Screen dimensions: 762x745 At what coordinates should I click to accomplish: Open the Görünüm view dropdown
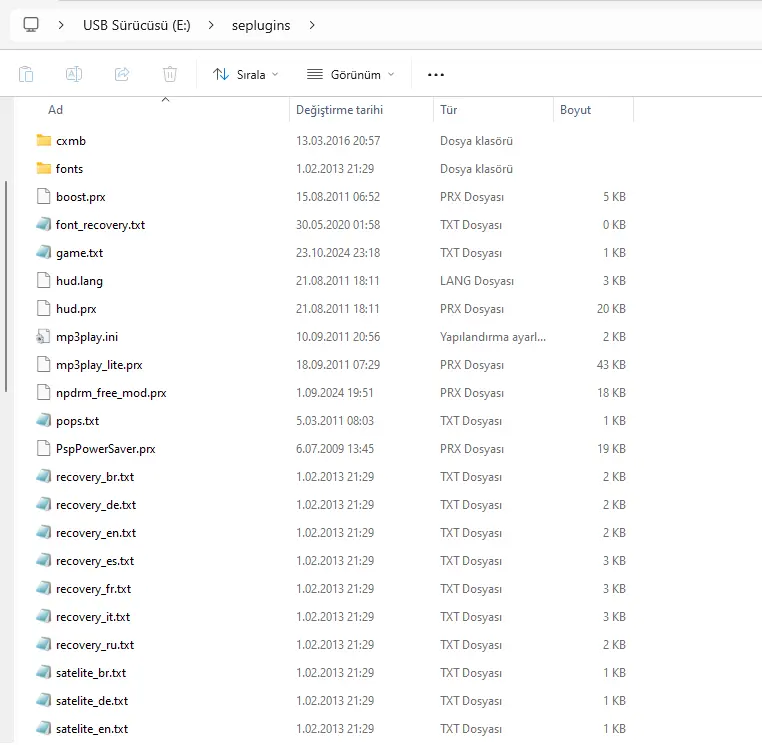click(x=350, y=74)
